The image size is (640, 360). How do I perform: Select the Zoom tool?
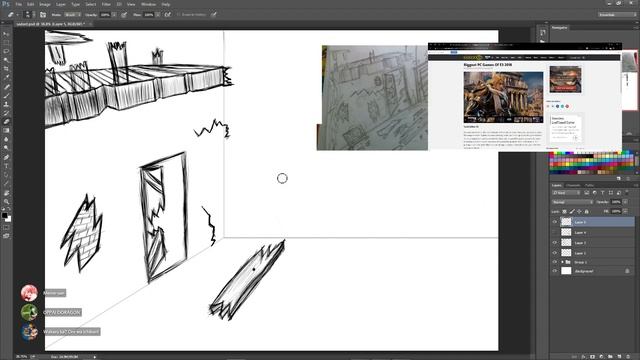[x=6, y=201]
